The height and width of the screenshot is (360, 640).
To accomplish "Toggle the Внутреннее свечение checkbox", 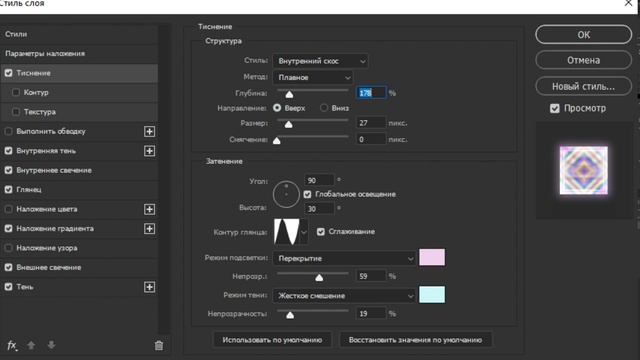I will pyautogui.click(x=9, y=170).
